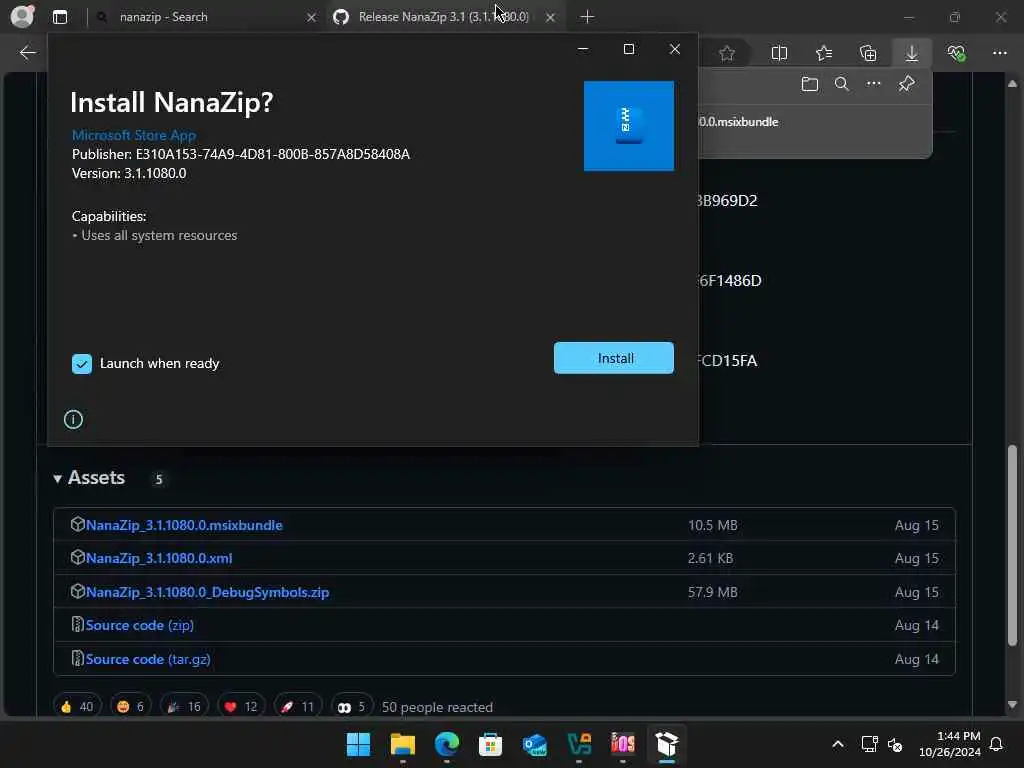
Task: Close the App Installer dialog window
Action: tap(675, 49)
